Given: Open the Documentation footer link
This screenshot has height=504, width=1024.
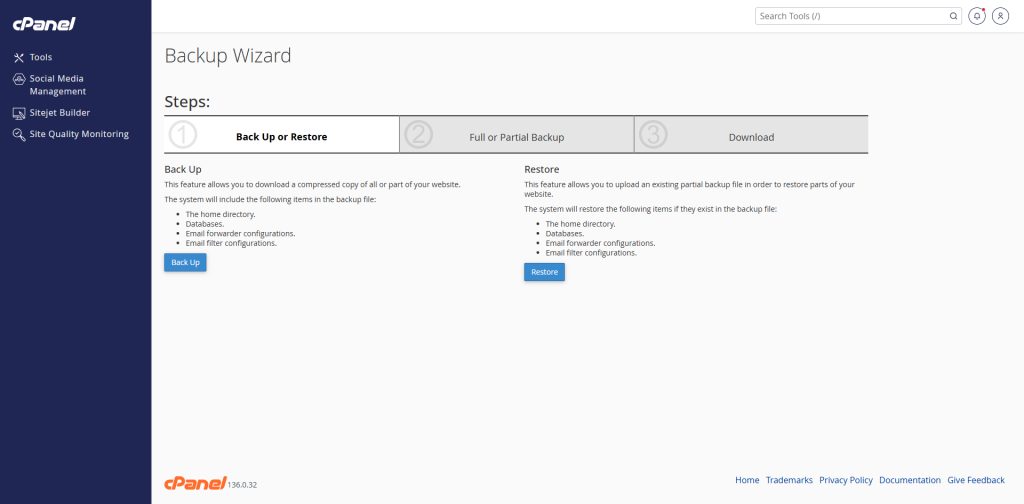Looking at the screenshot, I should 910,480.
